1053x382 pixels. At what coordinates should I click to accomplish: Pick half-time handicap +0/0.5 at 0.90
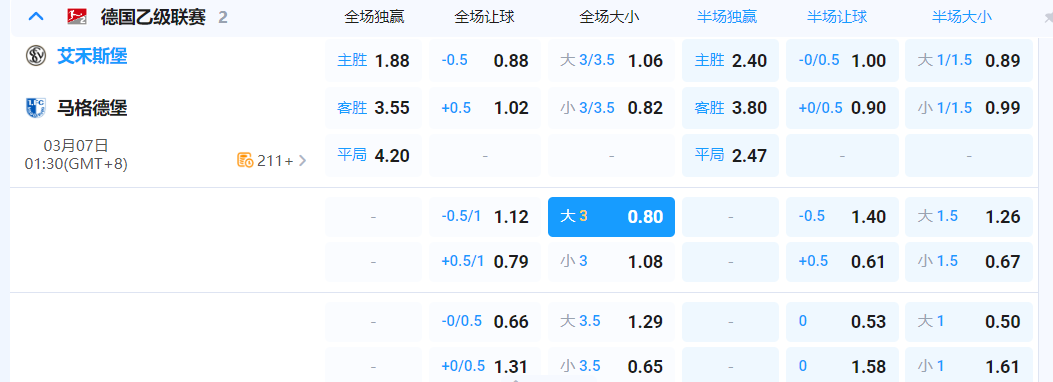(842, 107)
